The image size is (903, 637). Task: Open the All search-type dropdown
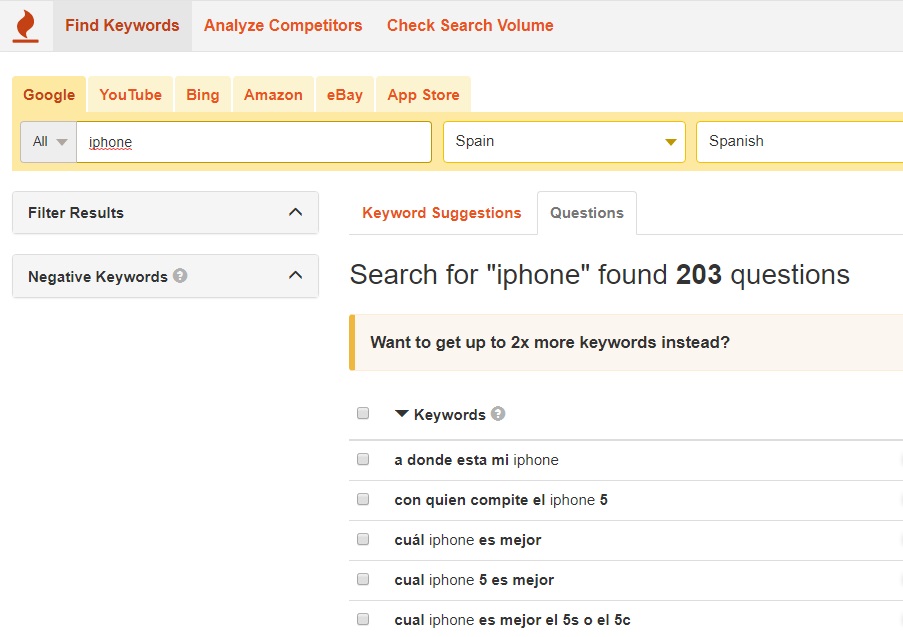[x=49, y=142]
